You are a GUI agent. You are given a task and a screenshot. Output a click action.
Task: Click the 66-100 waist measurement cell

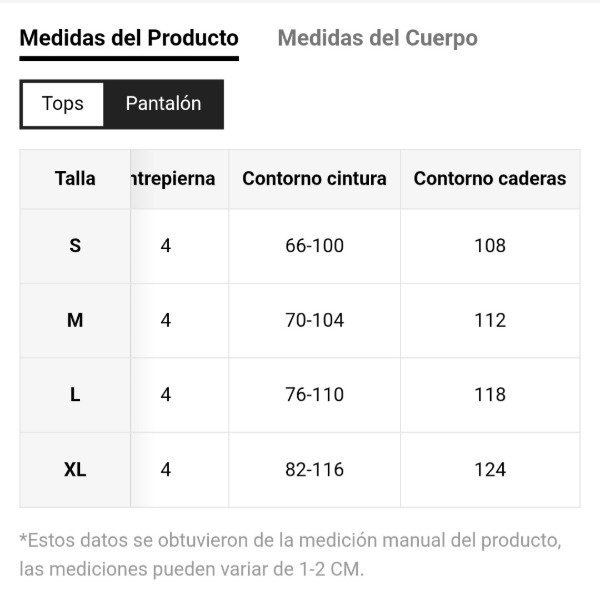pos(314,246)
